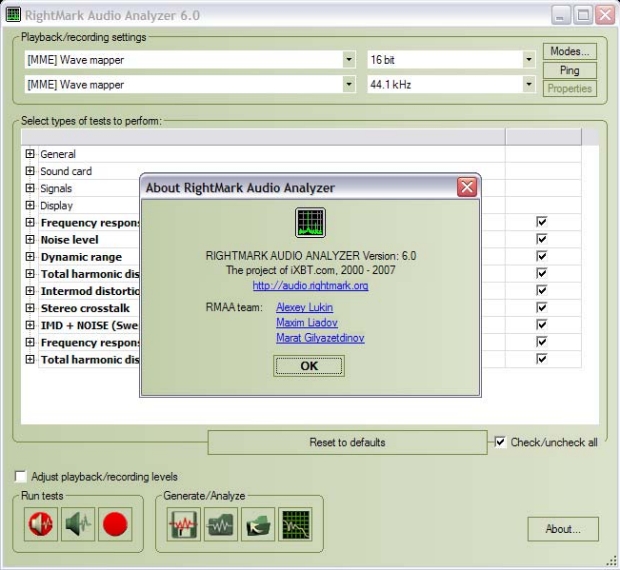620x570 pixels.
Task: Click the RMAA logo in About dialog
Action: 310,223
